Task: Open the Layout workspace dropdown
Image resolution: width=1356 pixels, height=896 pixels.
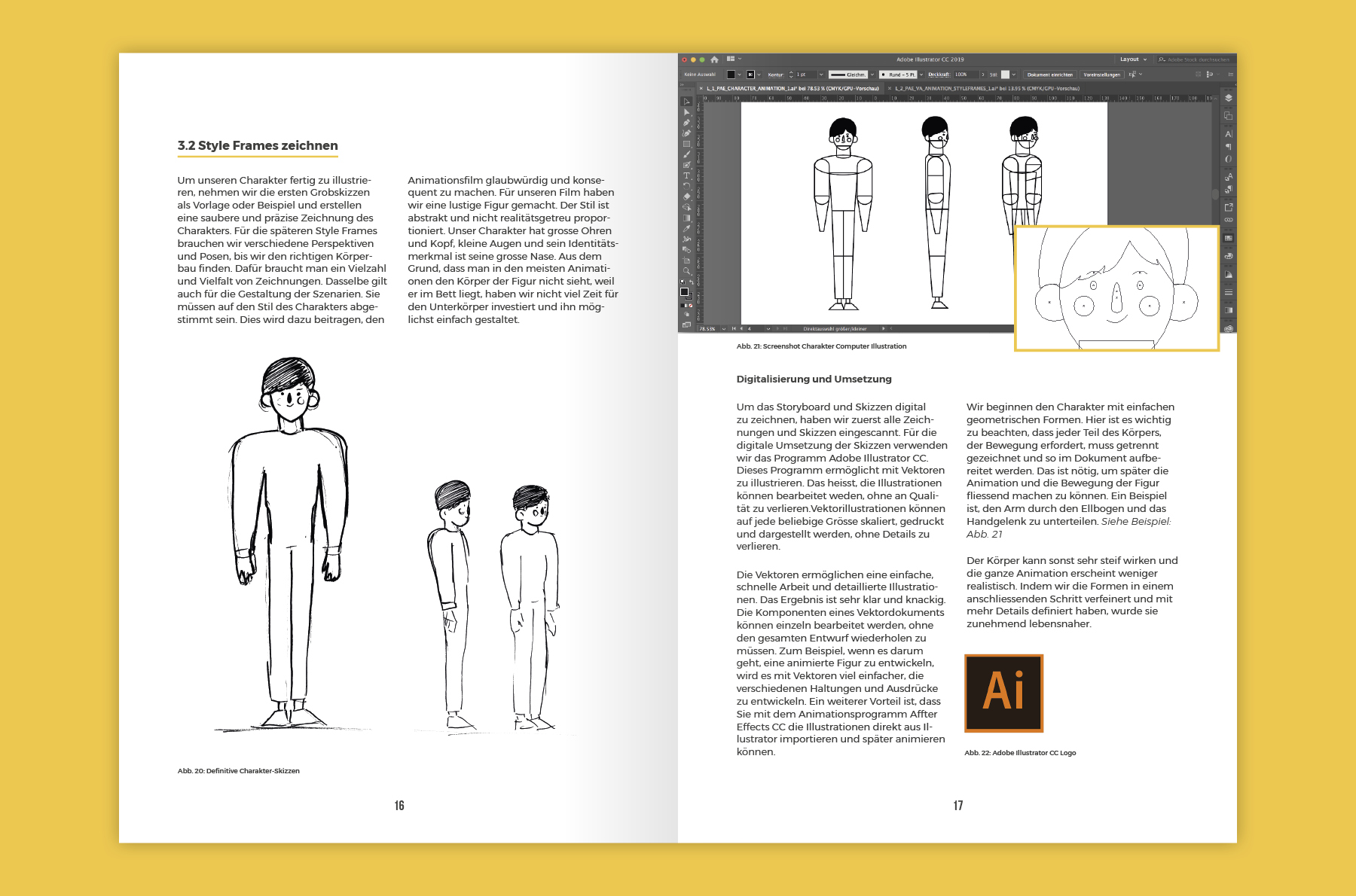Action: (x=1133, y=59)
